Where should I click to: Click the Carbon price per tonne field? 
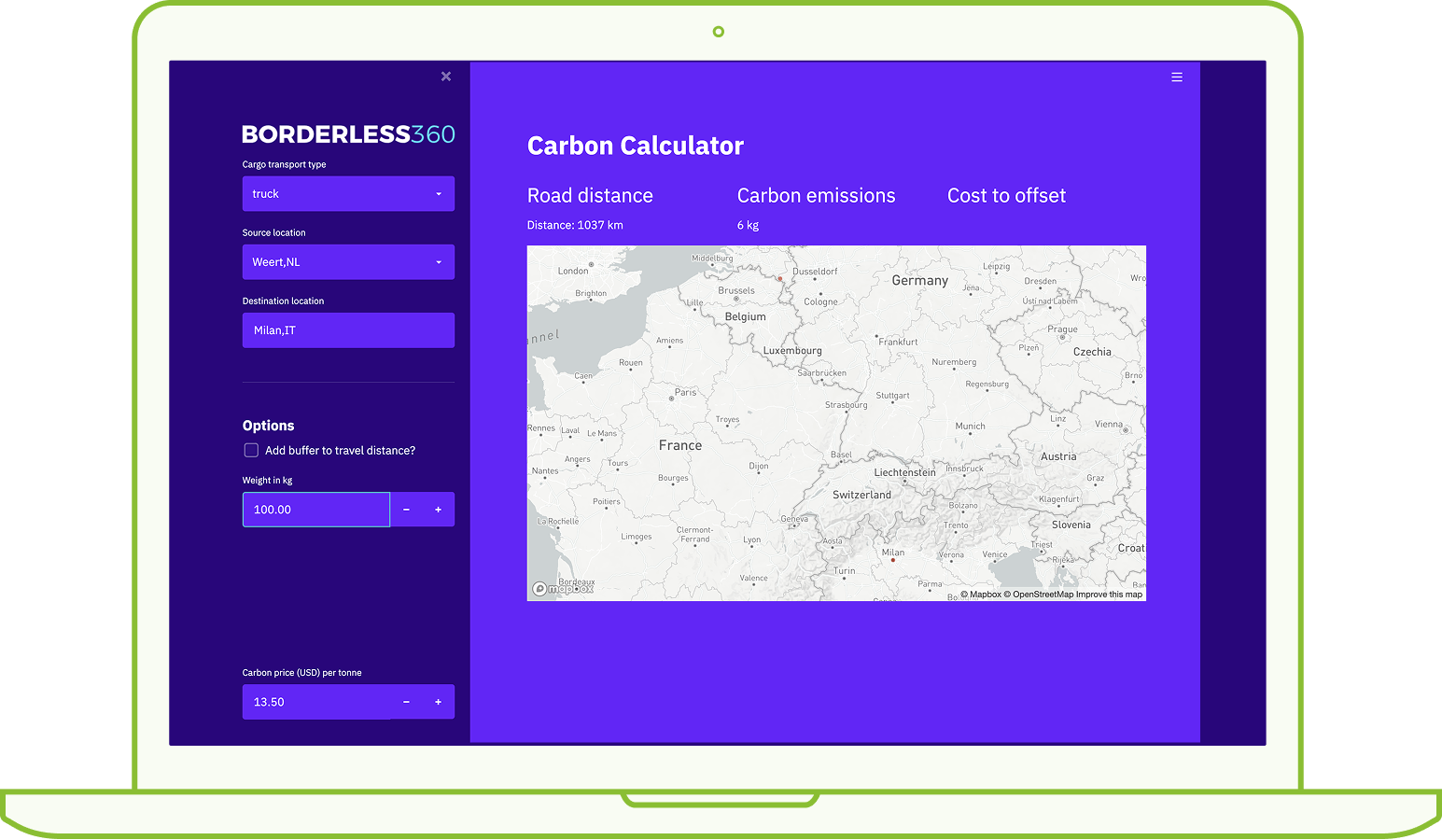(316, 702)
